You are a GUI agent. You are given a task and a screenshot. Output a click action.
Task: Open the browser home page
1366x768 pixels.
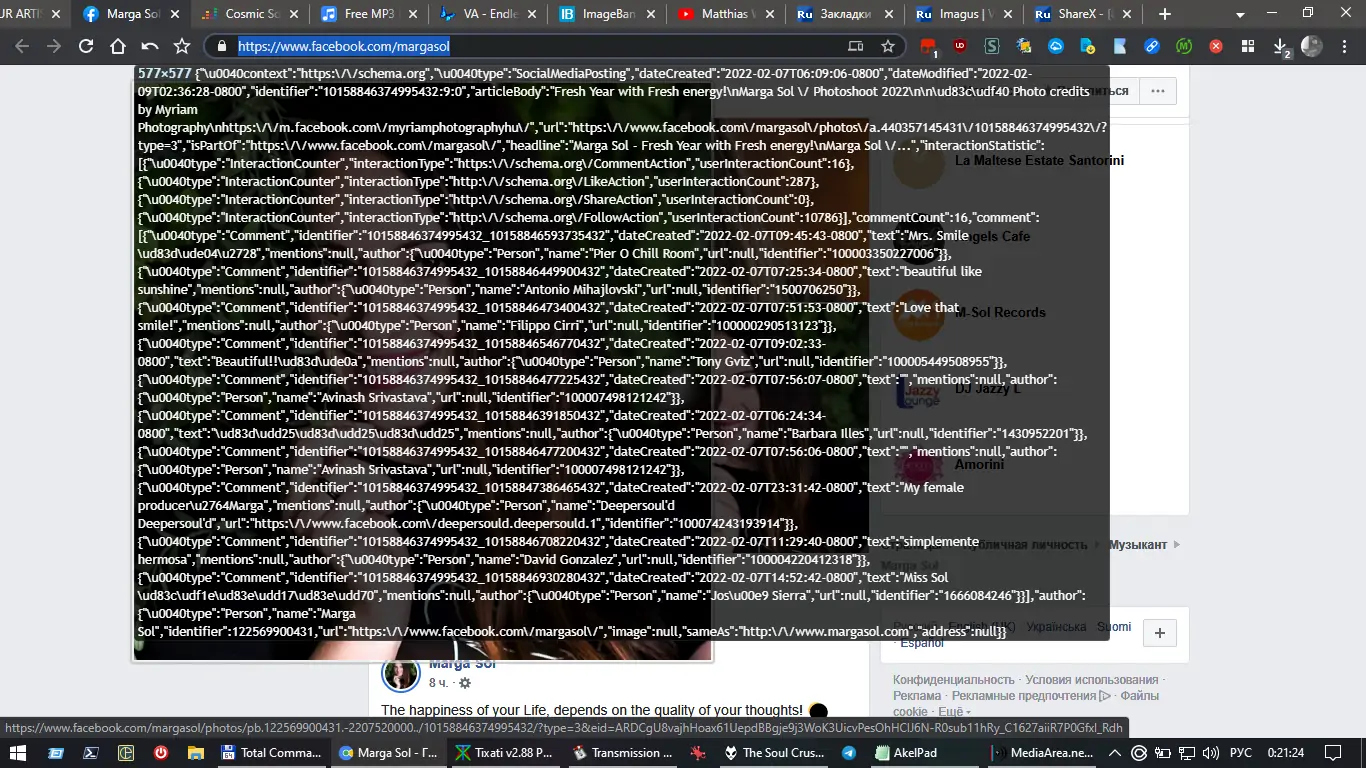(118, 46)
